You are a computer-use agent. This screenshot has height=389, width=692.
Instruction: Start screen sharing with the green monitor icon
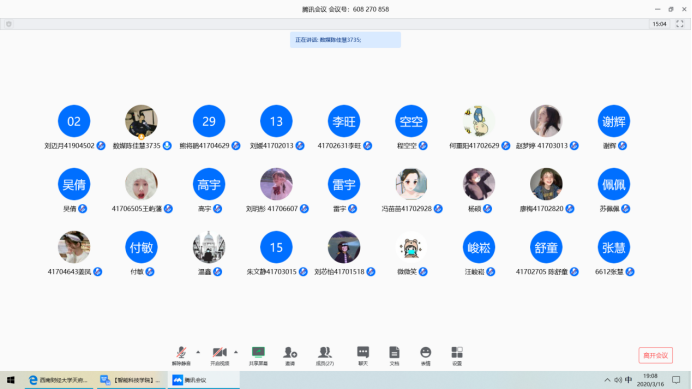click(258, 355)
